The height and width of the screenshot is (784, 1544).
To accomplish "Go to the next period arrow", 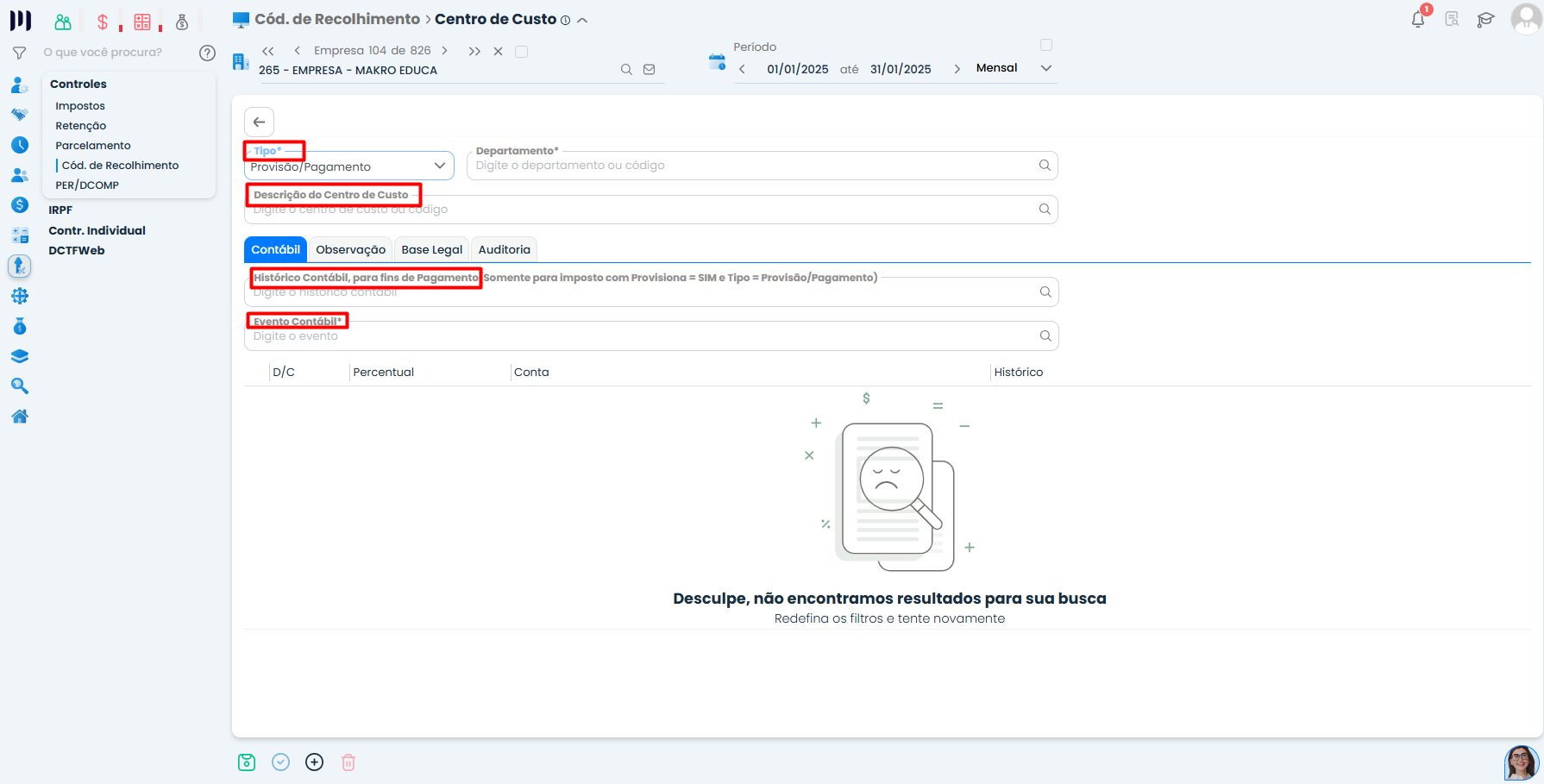I will (x=957, y=69).
